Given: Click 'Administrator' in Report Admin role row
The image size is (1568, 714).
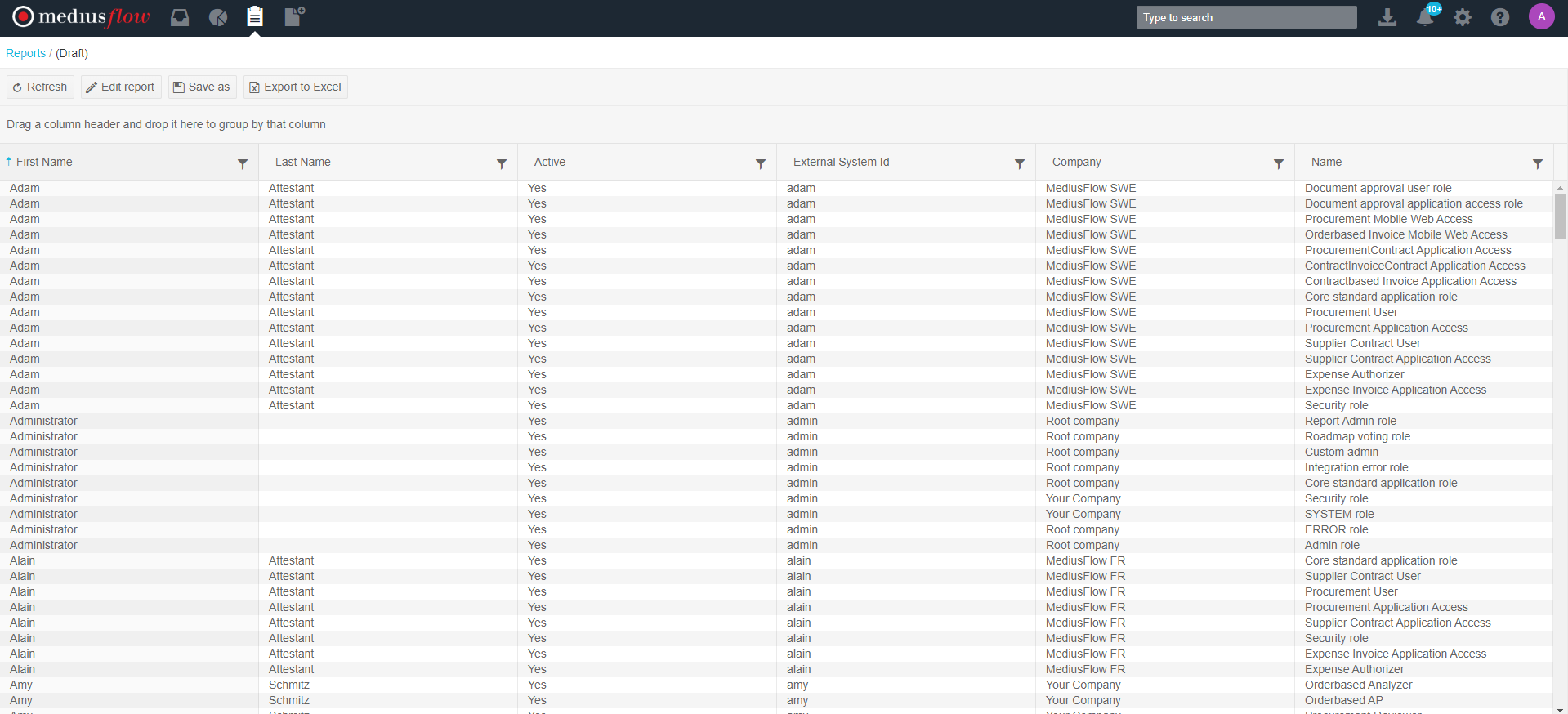Looking at the screenshot, I should click(43, 421).
